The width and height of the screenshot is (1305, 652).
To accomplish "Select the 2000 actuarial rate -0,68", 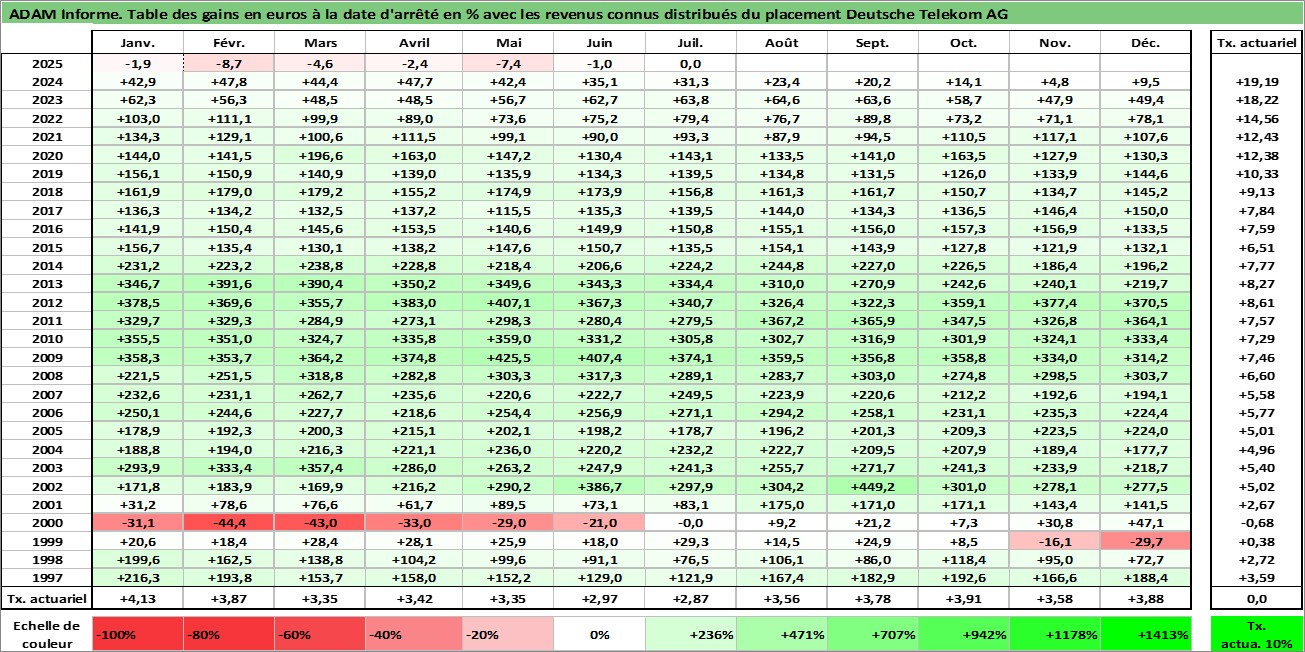I will tap(1257, 523).
